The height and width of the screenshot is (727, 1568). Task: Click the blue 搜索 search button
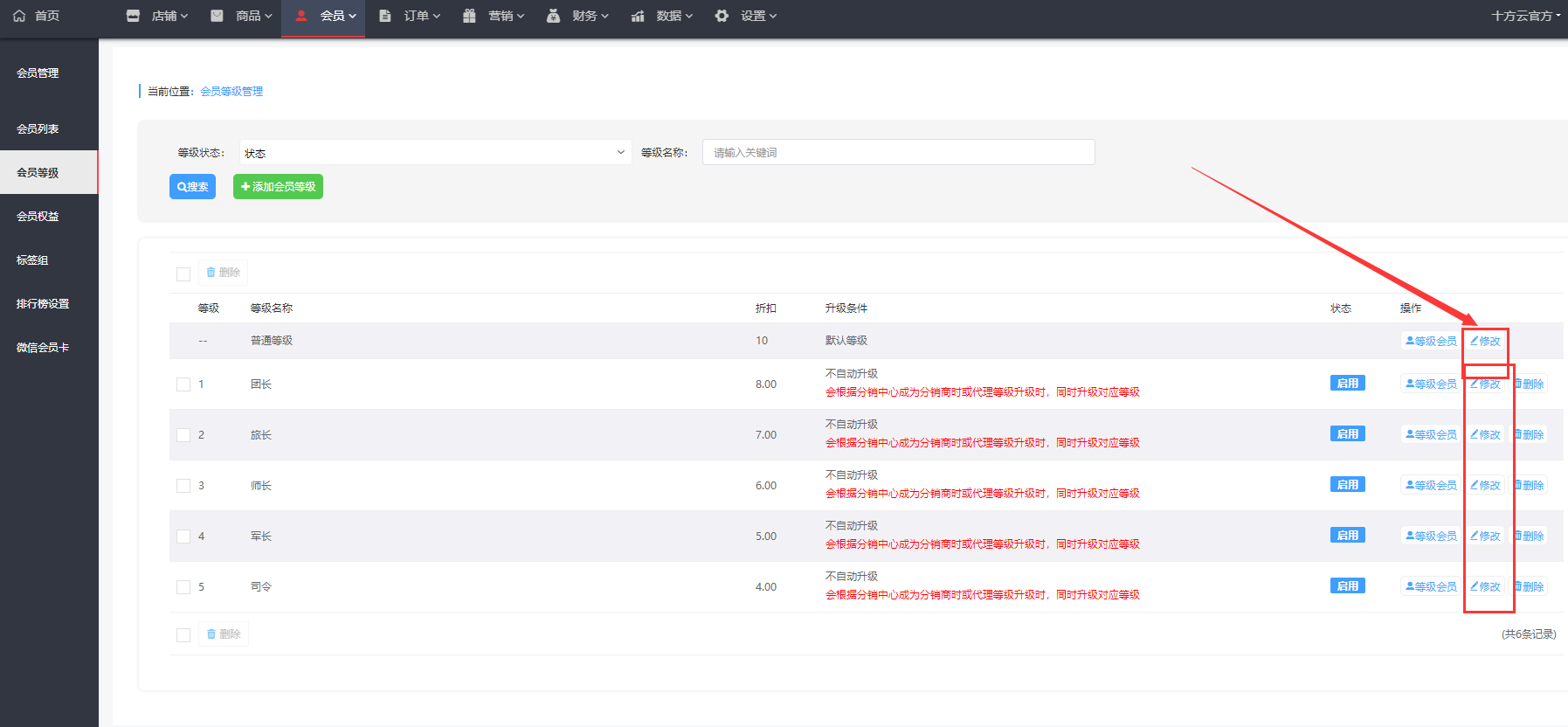click(192, 187)
